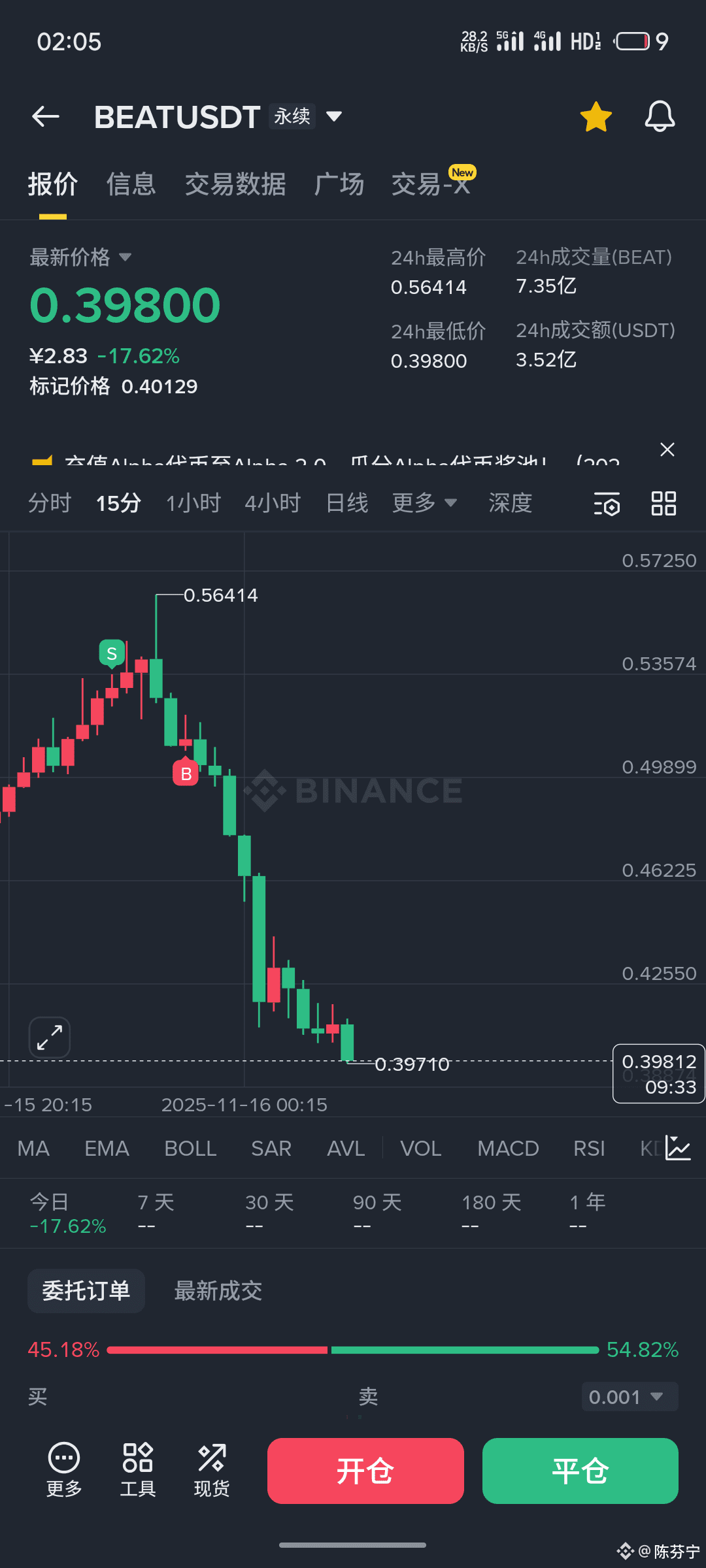Open the 更多 timeframe dropdown
This screenshot has height=1568, width=706.
(424, 503)
